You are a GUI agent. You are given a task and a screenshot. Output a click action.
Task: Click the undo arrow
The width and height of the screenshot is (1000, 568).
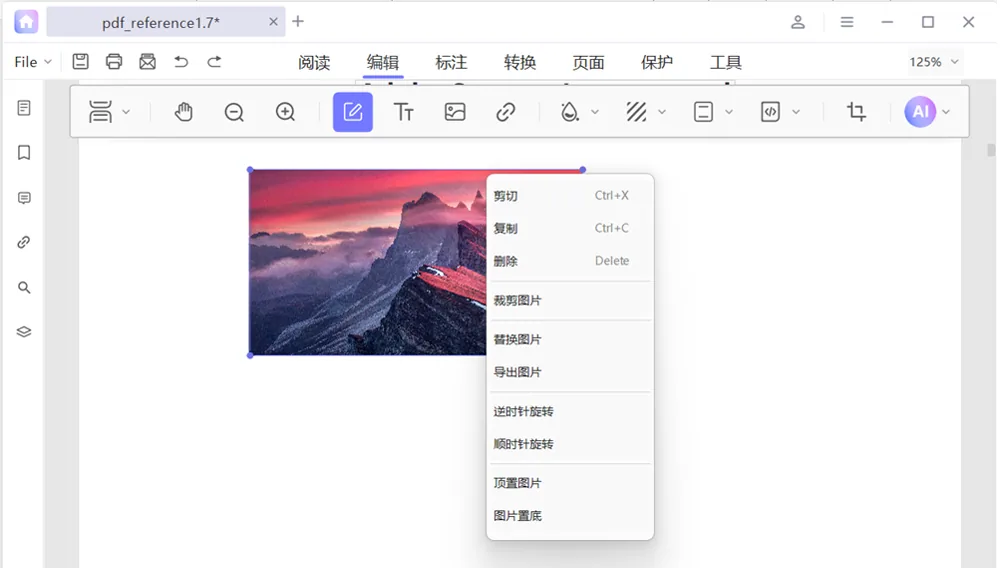(x=181, y=61)
